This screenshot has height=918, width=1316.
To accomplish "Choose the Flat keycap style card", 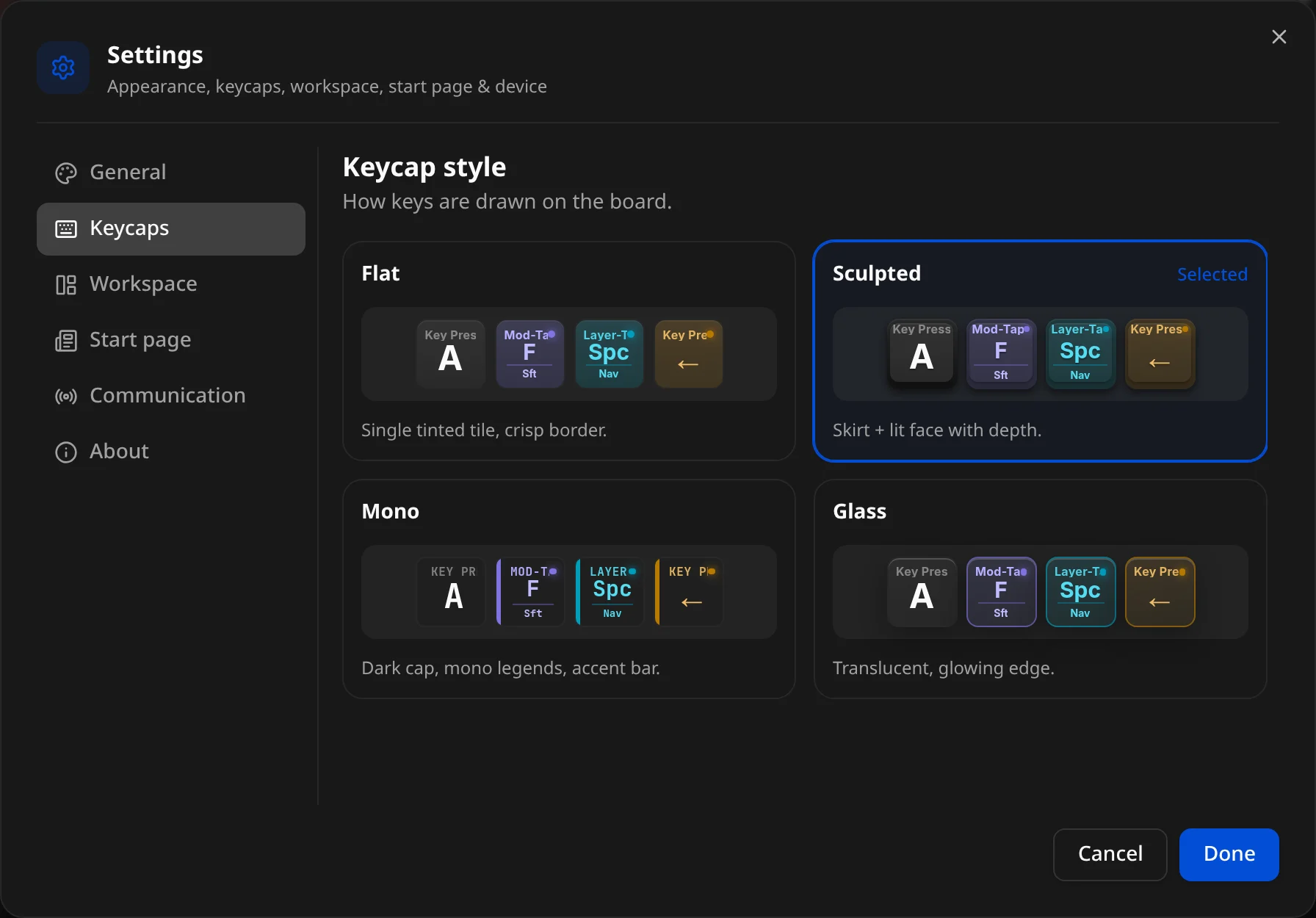I will coord(569,351).
